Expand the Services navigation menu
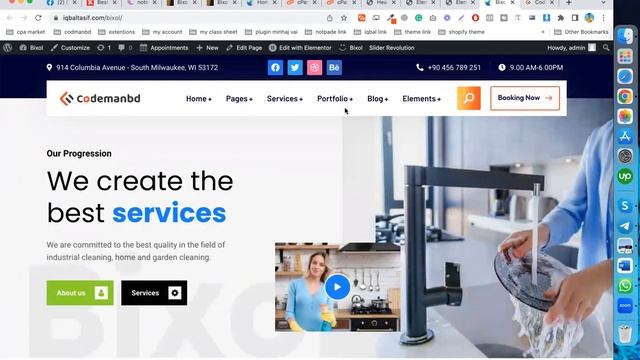This screenshot has width=640, height=360. pos(285,99)
